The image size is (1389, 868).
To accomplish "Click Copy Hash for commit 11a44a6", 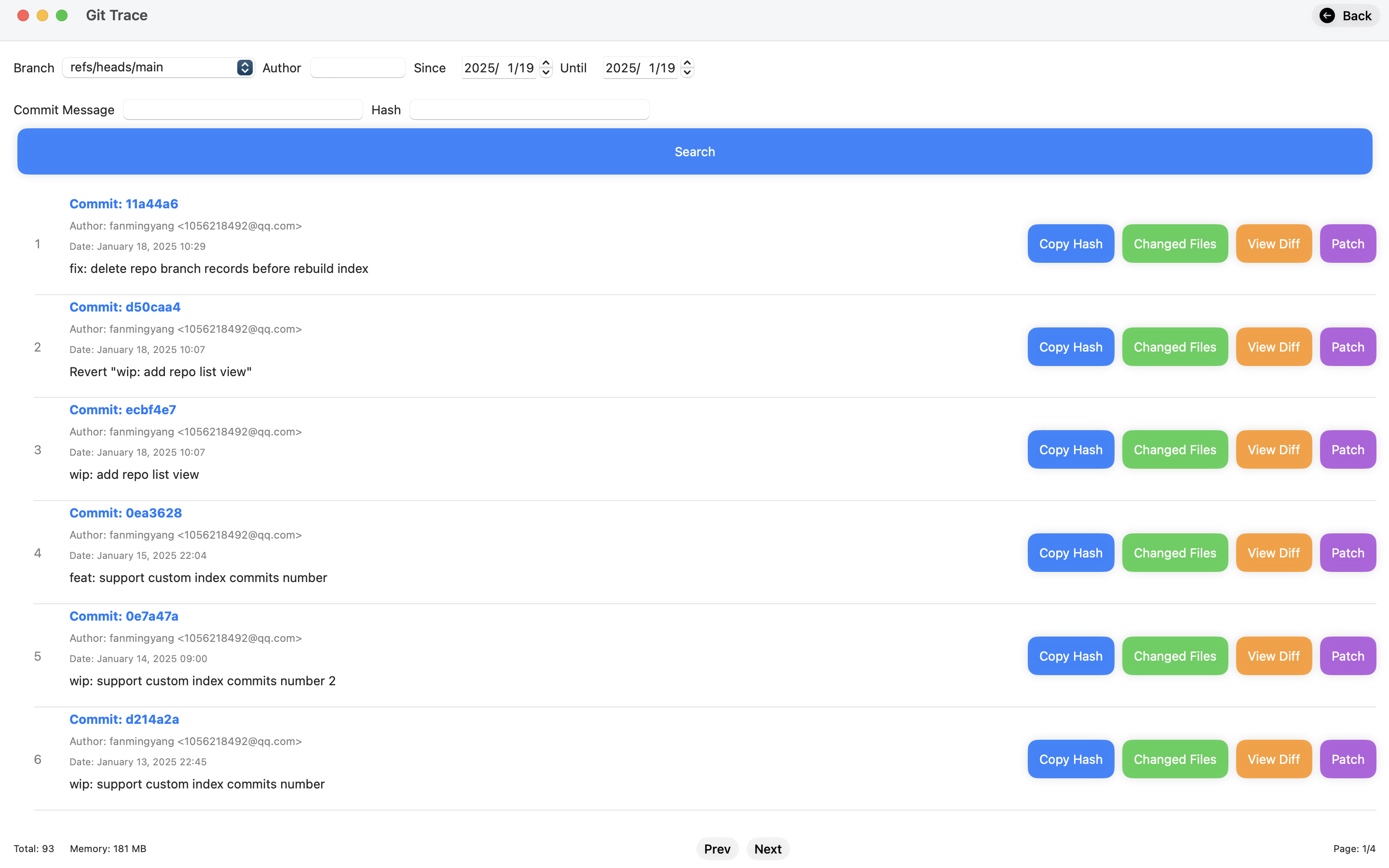I will click(1070, 244).
